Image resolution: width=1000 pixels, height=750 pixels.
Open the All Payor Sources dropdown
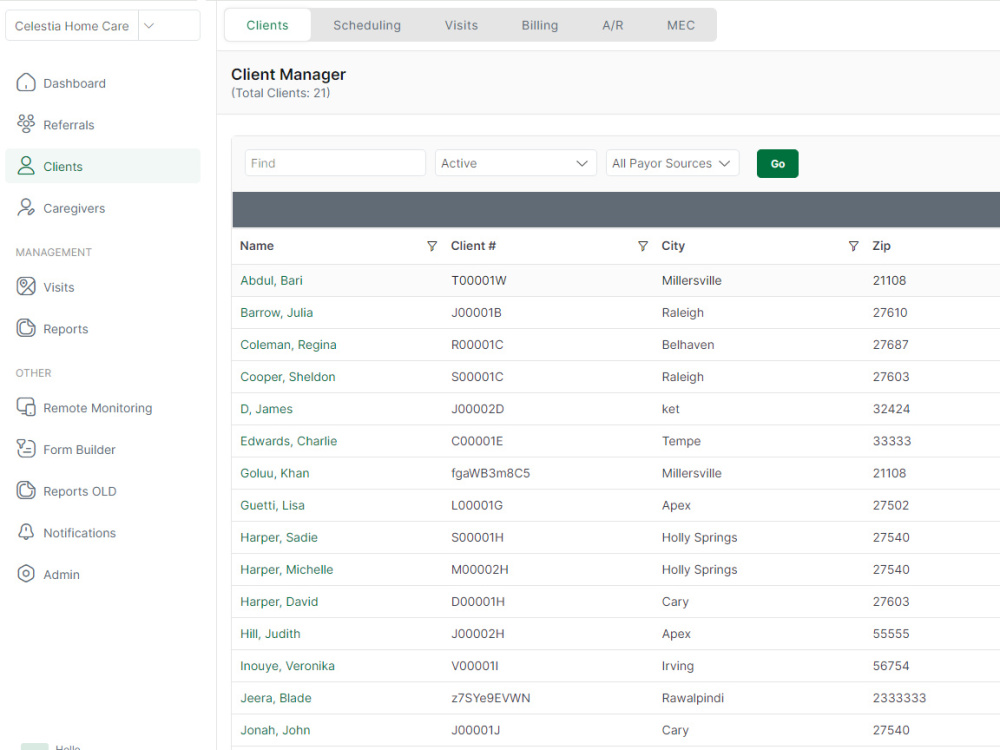(672, 163)
